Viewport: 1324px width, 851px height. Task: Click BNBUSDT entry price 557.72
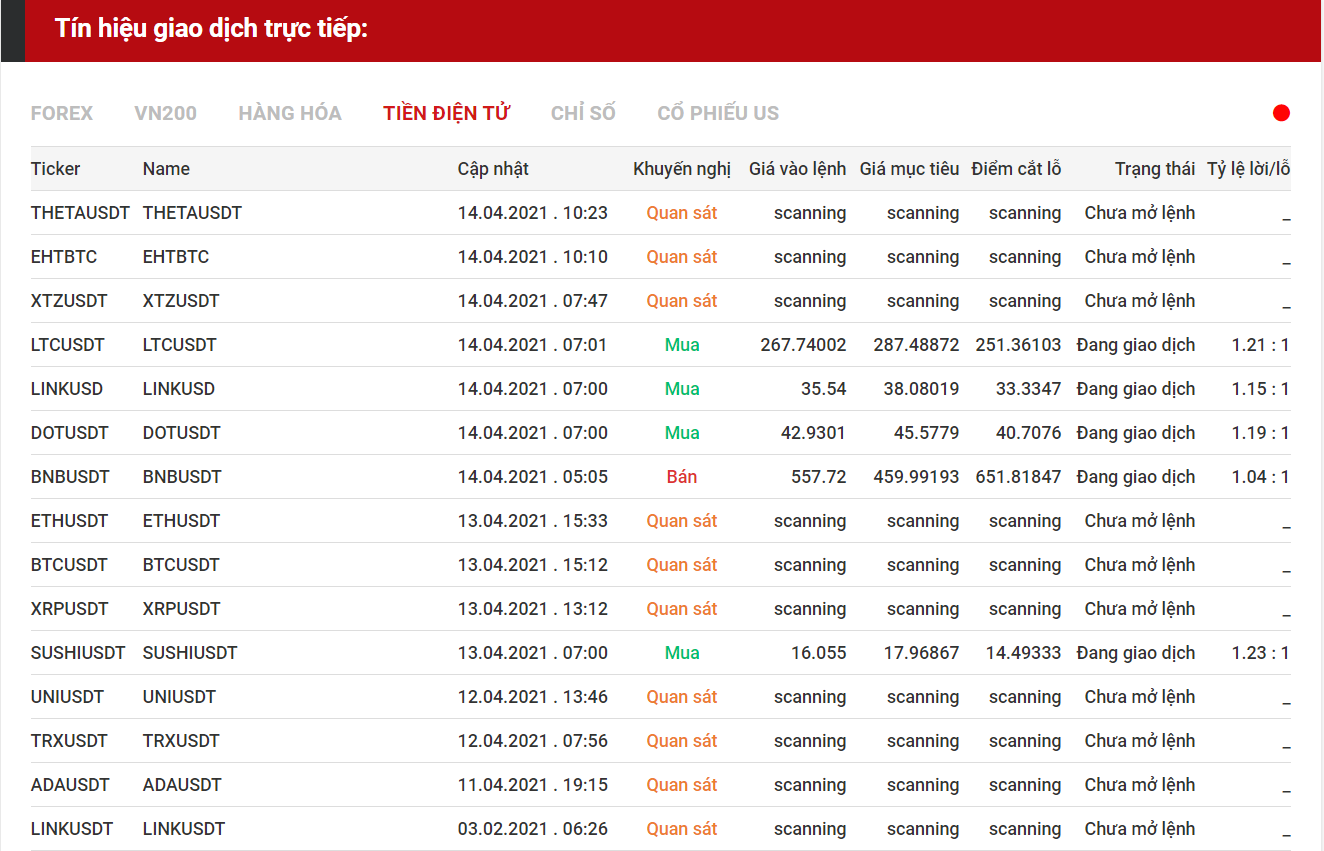point(819,477)
